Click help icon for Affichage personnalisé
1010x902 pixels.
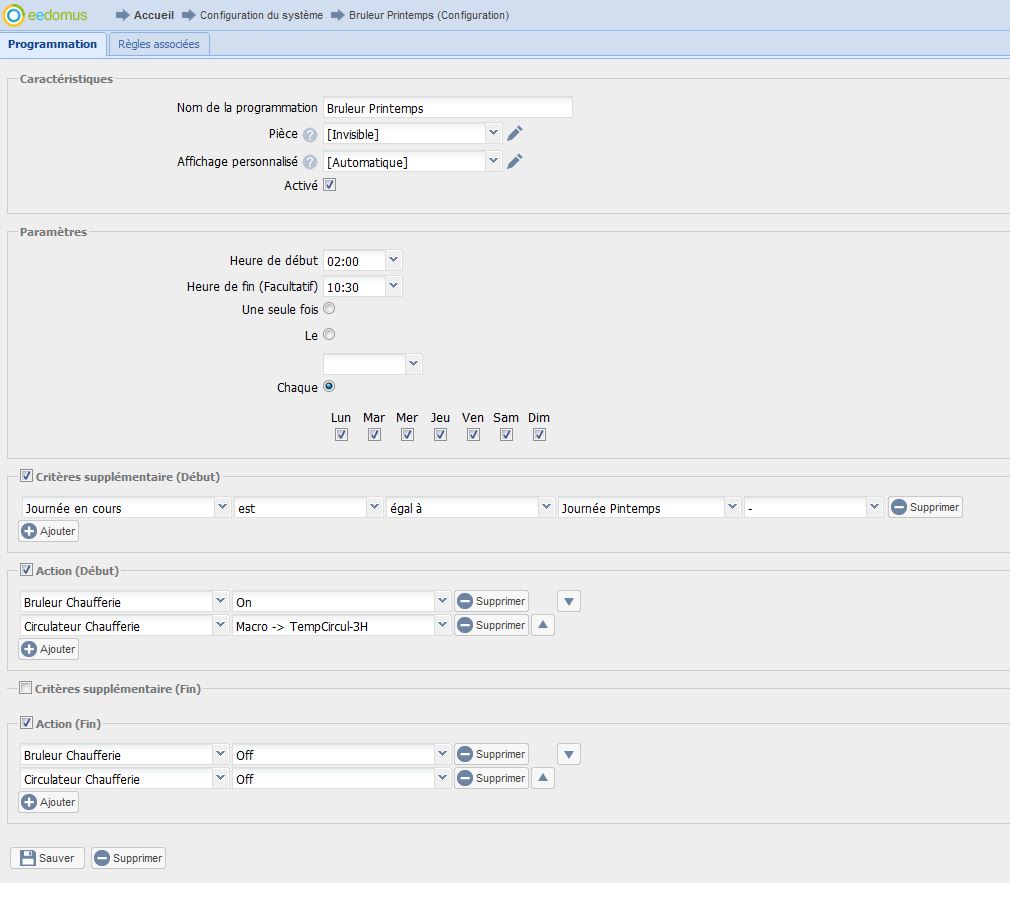[x=310, y=162]
